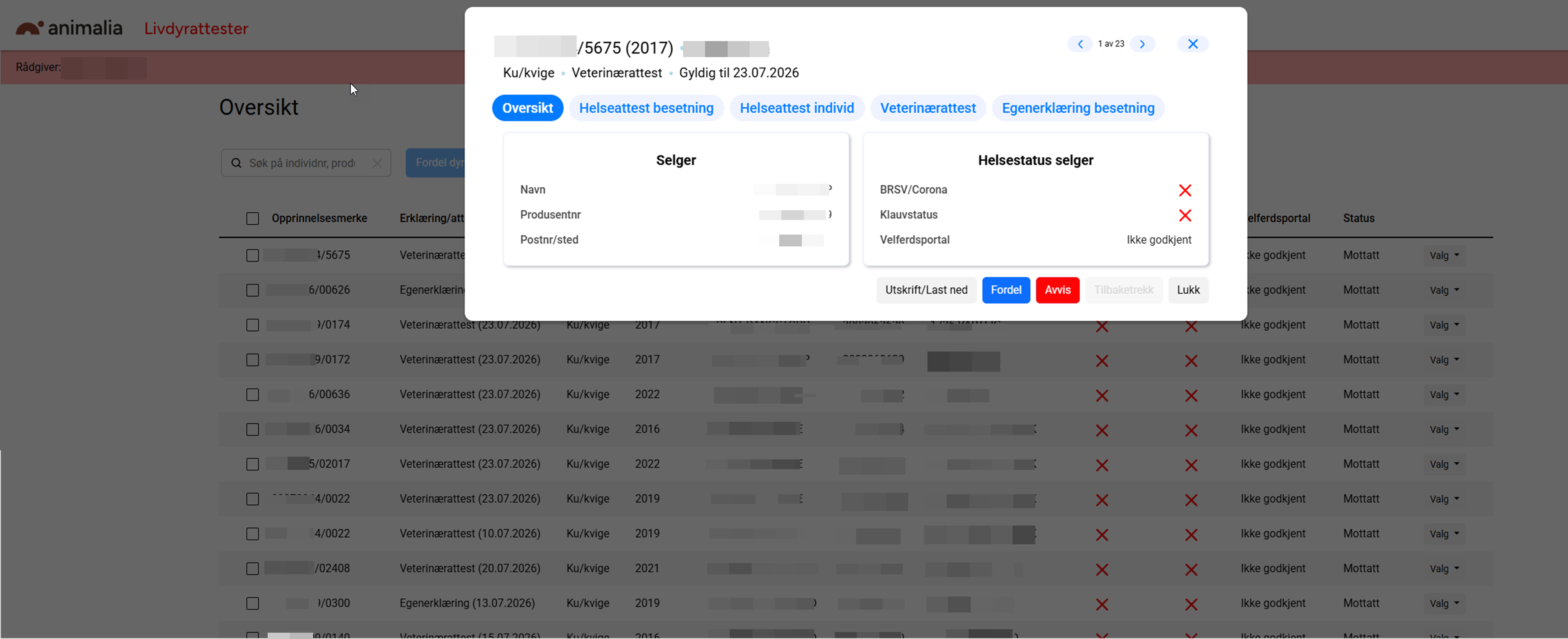Click "Egenerklæring (13.07.2026)" in row /0300

467,603
